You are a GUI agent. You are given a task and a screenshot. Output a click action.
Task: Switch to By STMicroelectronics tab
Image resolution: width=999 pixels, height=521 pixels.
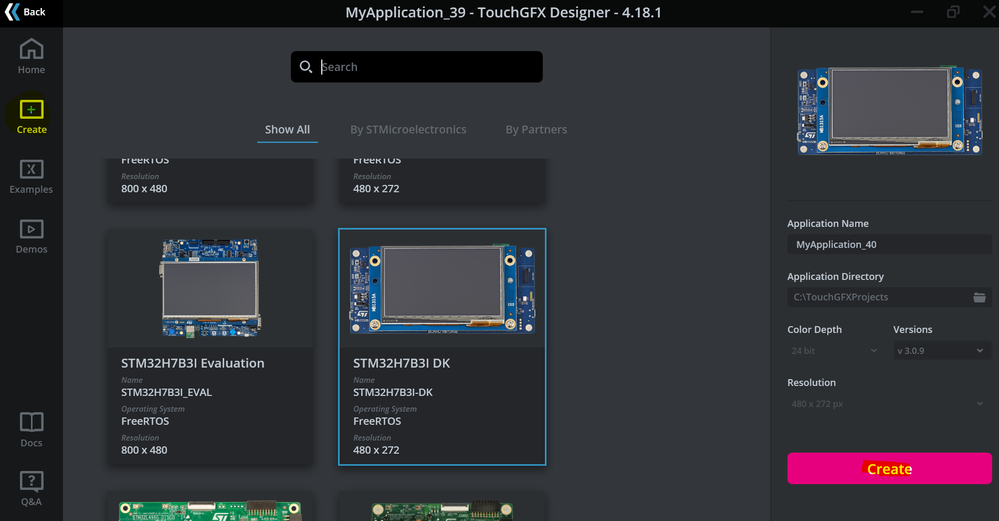point(408,130)
